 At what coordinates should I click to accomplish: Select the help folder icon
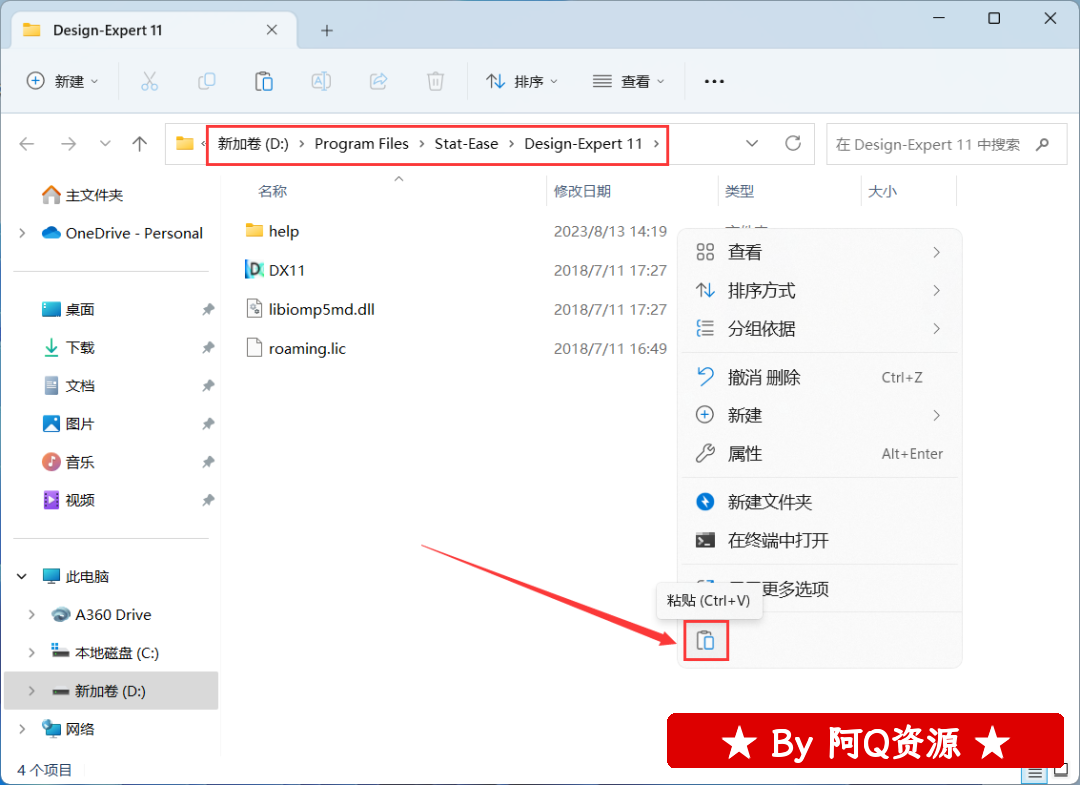tap(254, 231)
